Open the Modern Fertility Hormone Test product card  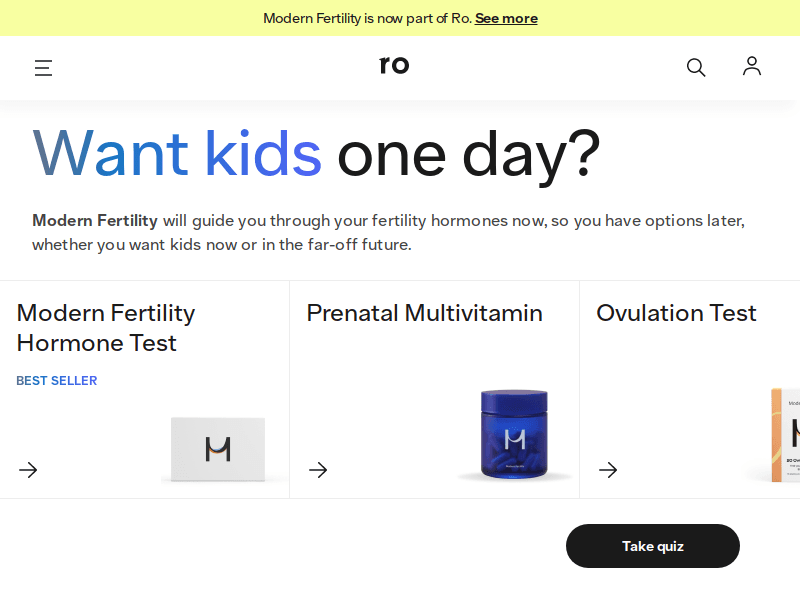point(145,390)
